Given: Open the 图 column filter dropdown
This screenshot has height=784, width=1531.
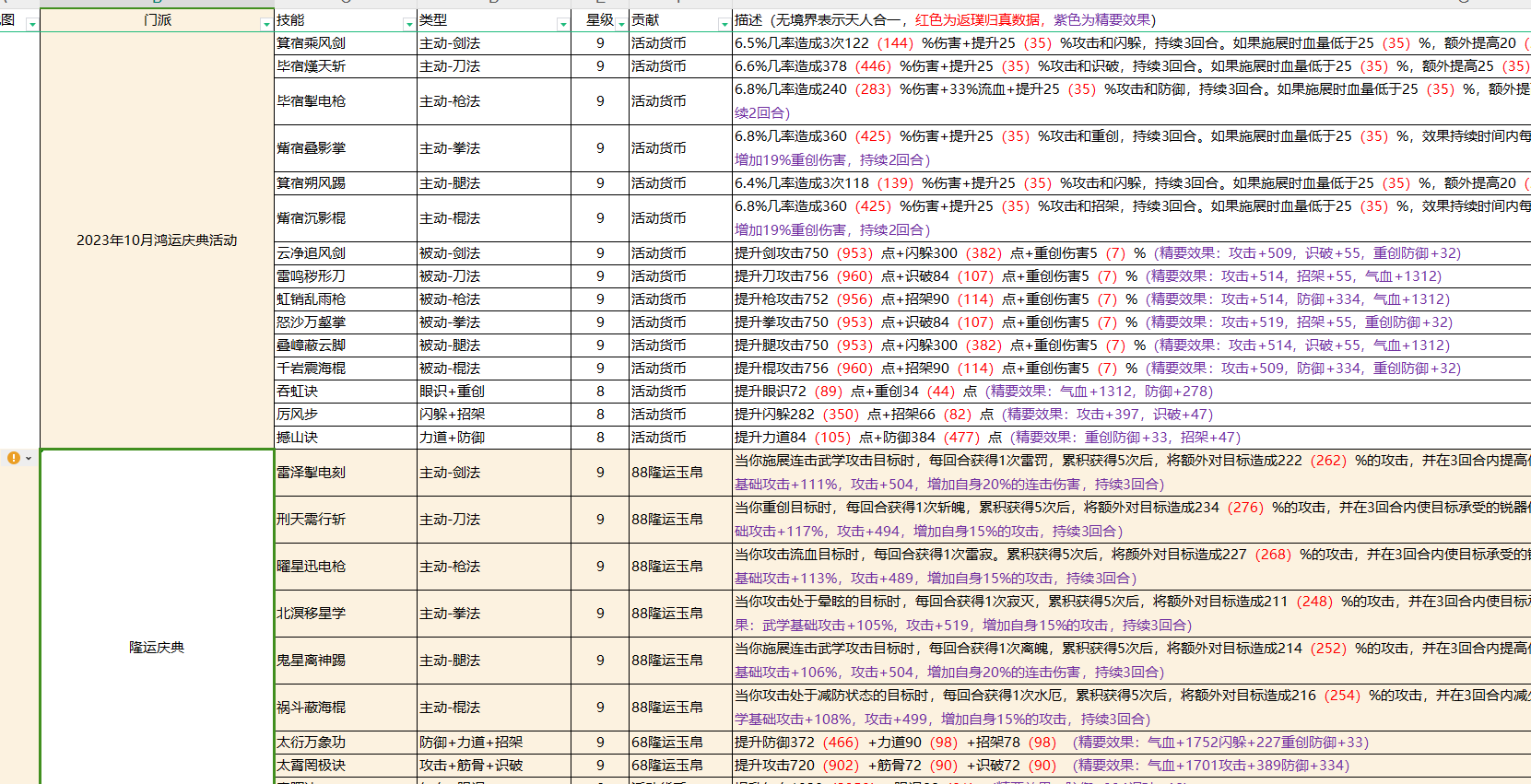Looking at the screenshot, I should click(x=32, y=24).
